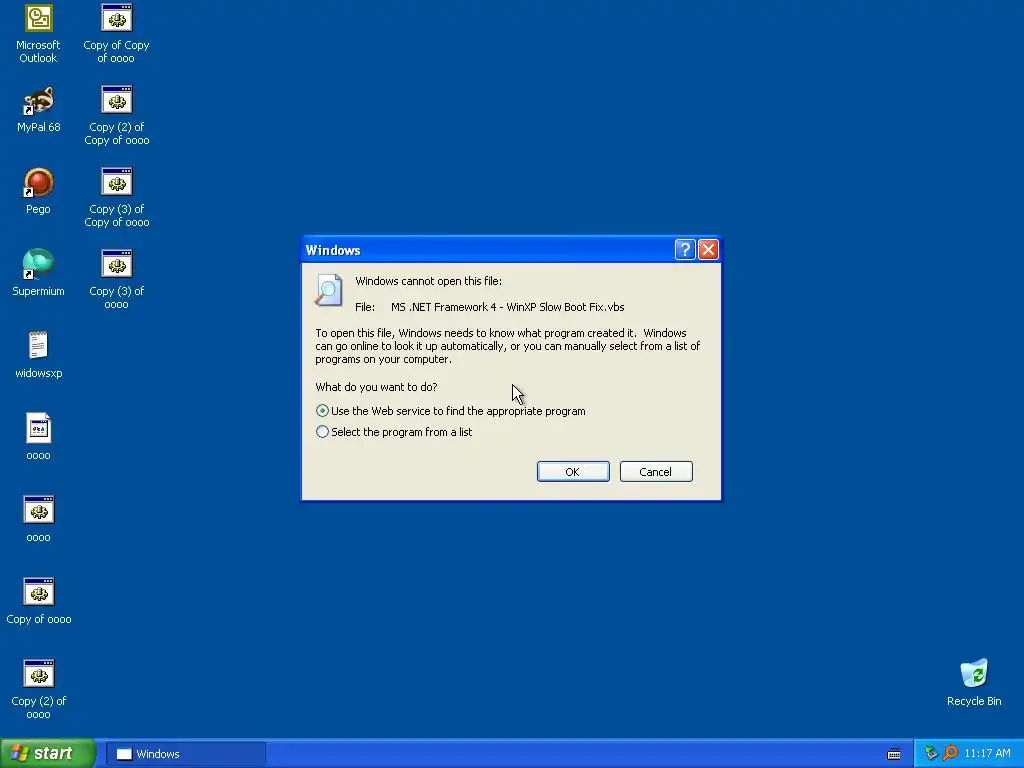Click the keyboard icon on the taskbar

[x=894, y=754]
